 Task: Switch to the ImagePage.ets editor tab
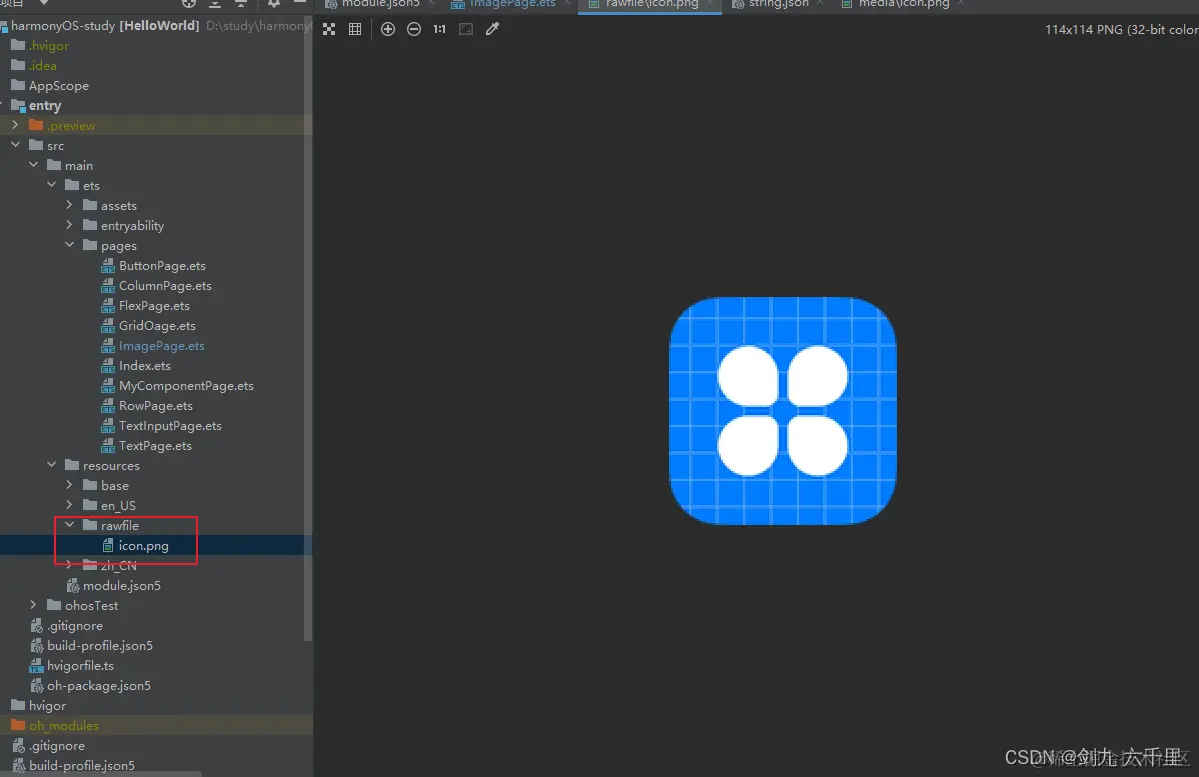click(x=510, y=5)
